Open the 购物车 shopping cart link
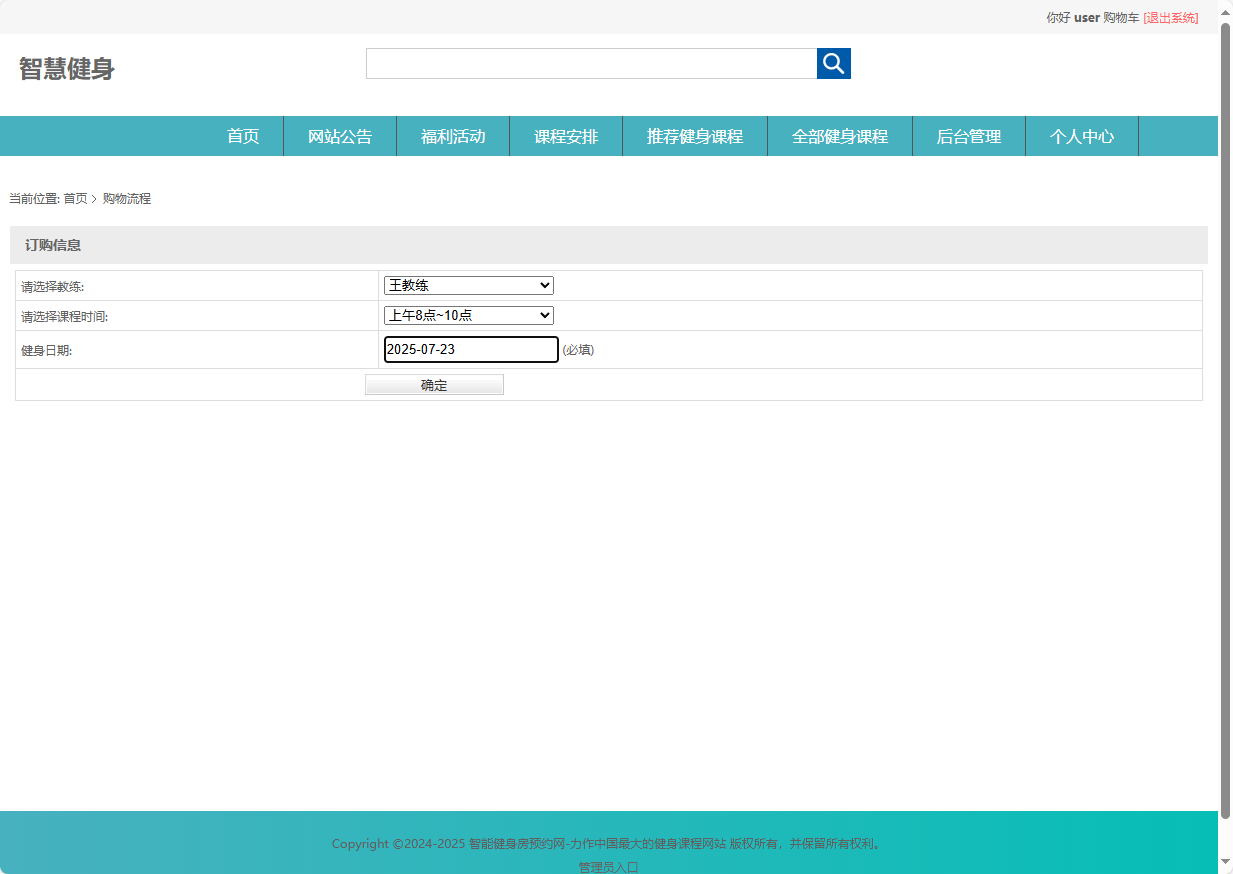The image size is (1233, 874). (x=1121, y=18)
